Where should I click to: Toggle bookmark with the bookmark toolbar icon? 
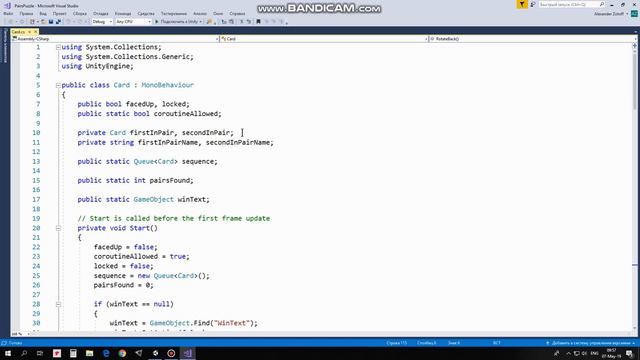click(258, 22)
